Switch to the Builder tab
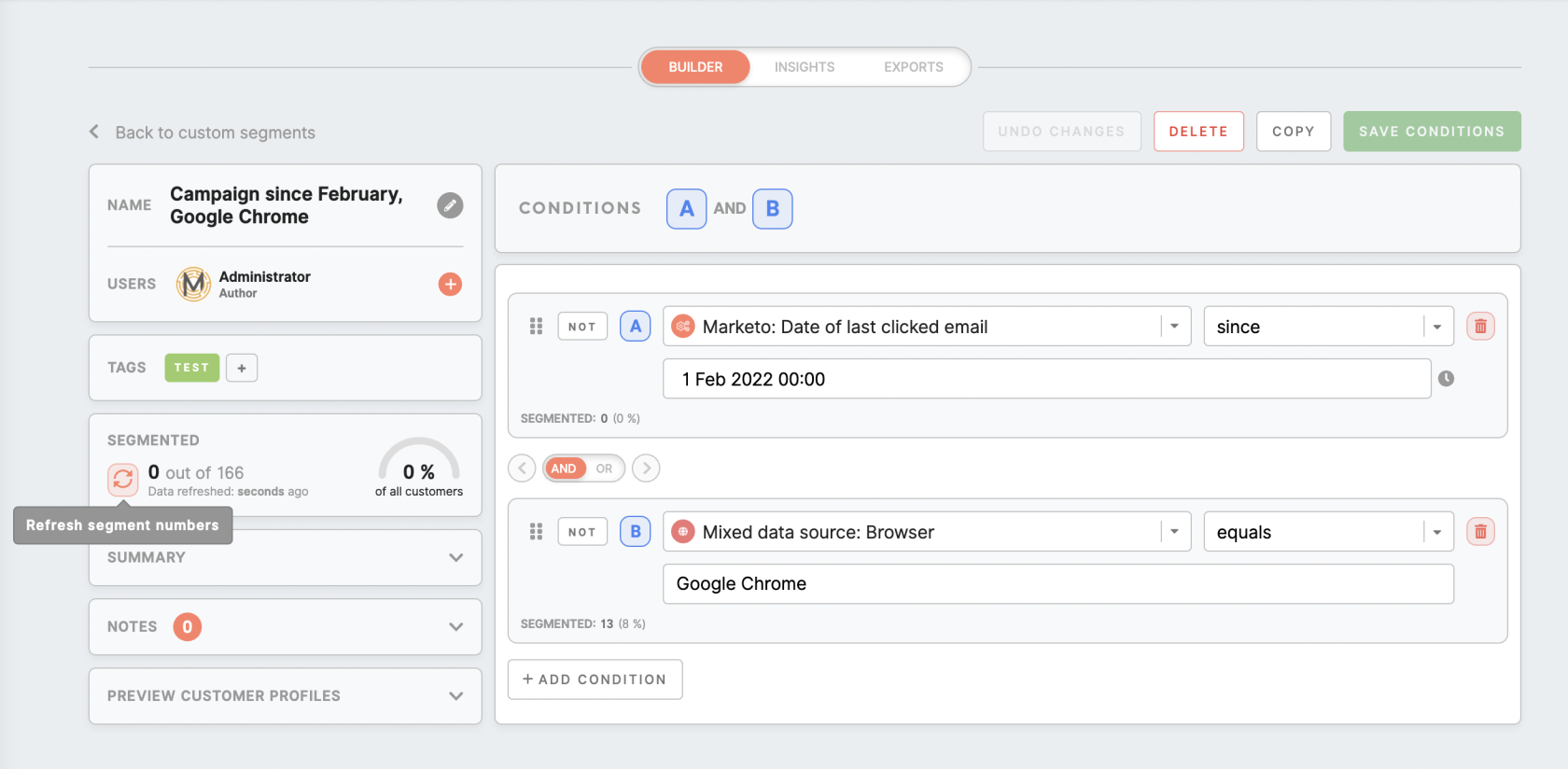 [x=695, y=67]
